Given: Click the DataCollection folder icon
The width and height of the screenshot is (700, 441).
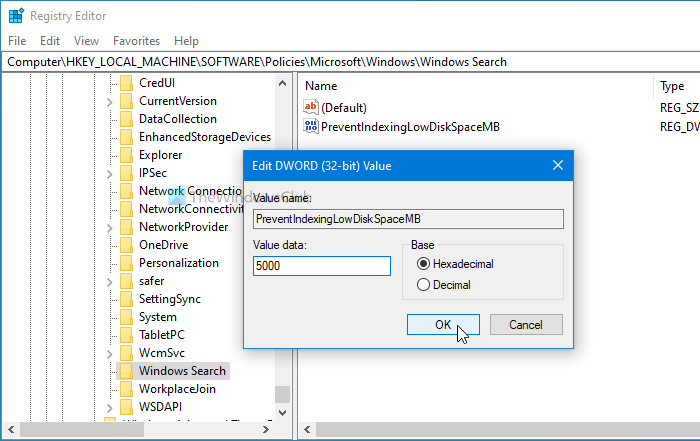Looking at the screenshot, I should click(x=126, y=119).
